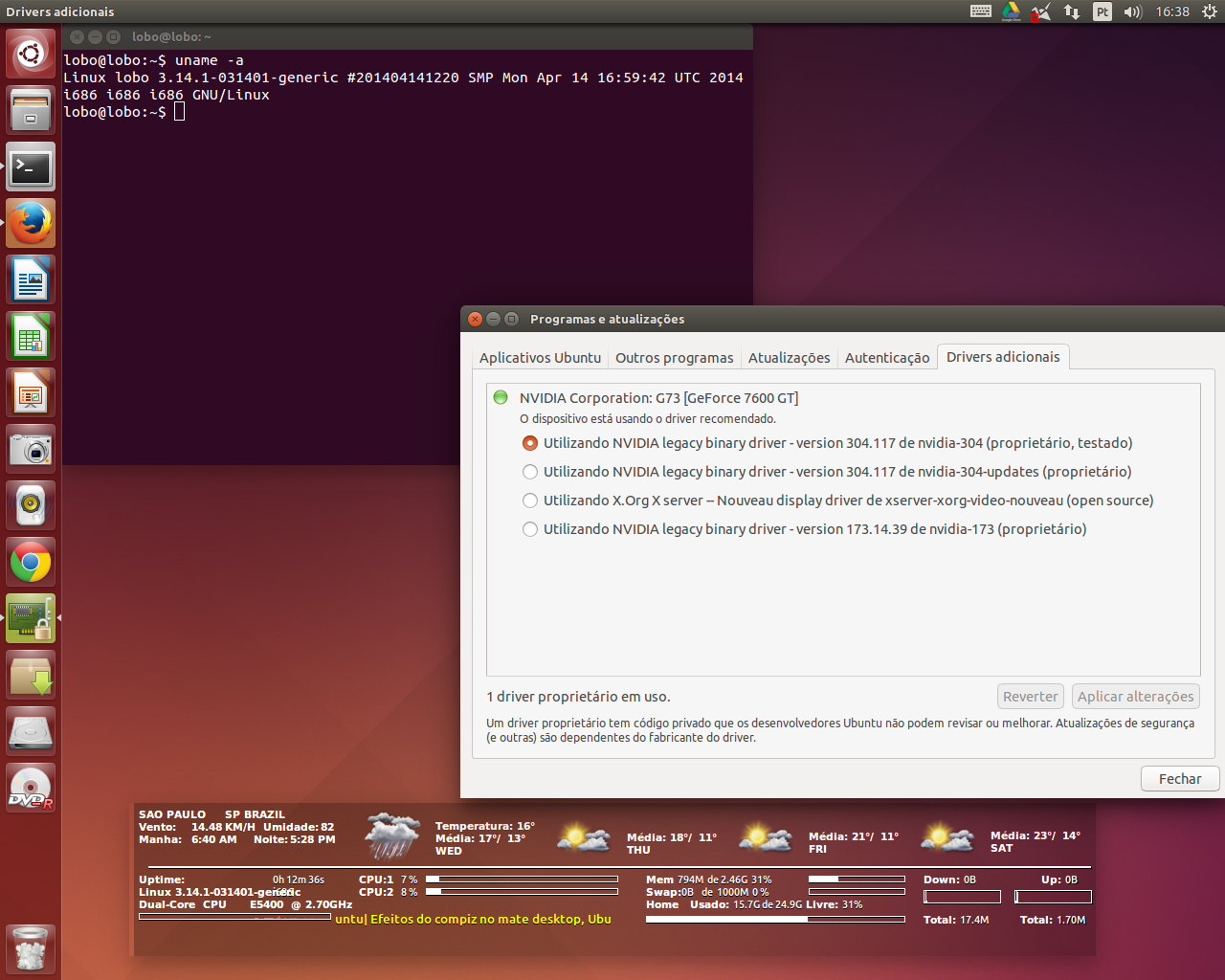The image size is (1225, 980).
Task: Click the Reverter button
Action: click(x=1030, y=696)
